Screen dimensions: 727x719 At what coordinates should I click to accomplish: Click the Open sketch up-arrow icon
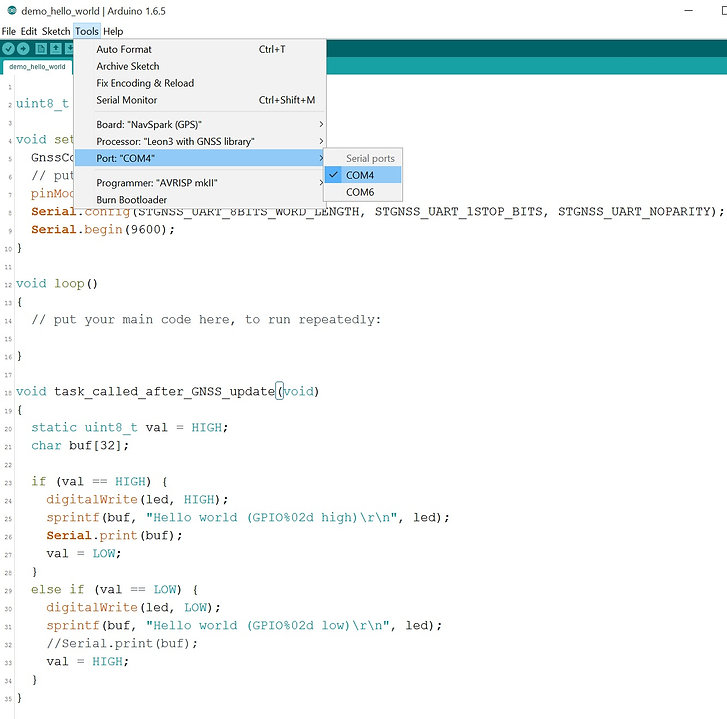point(56,48)
